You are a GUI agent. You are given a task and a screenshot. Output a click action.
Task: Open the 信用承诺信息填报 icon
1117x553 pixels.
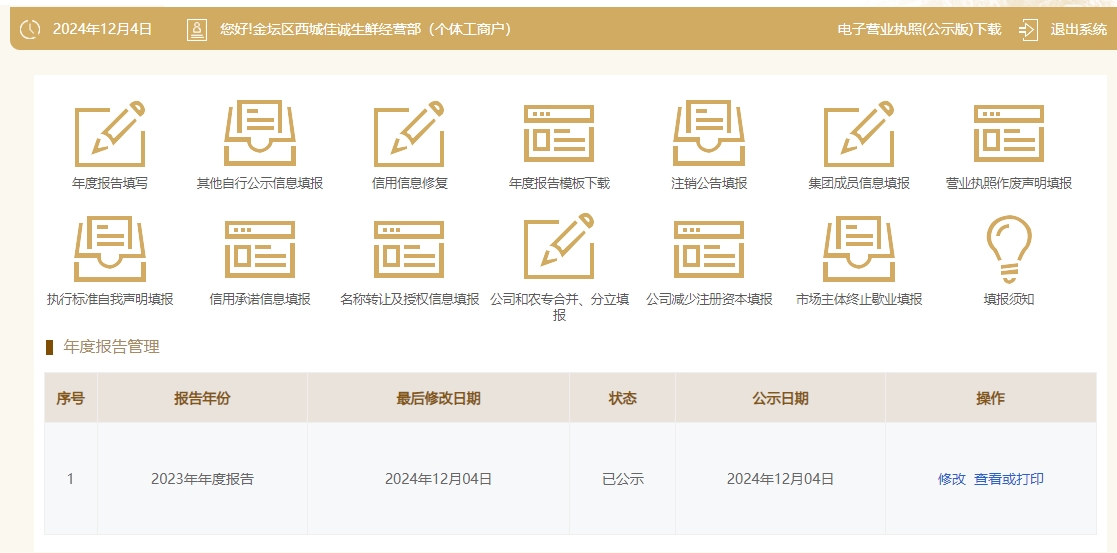click(259, 249)
